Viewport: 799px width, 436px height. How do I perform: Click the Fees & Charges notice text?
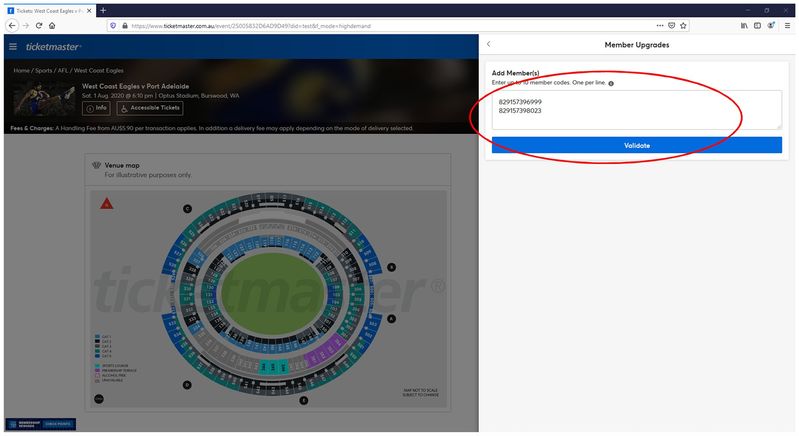(211, 128)
